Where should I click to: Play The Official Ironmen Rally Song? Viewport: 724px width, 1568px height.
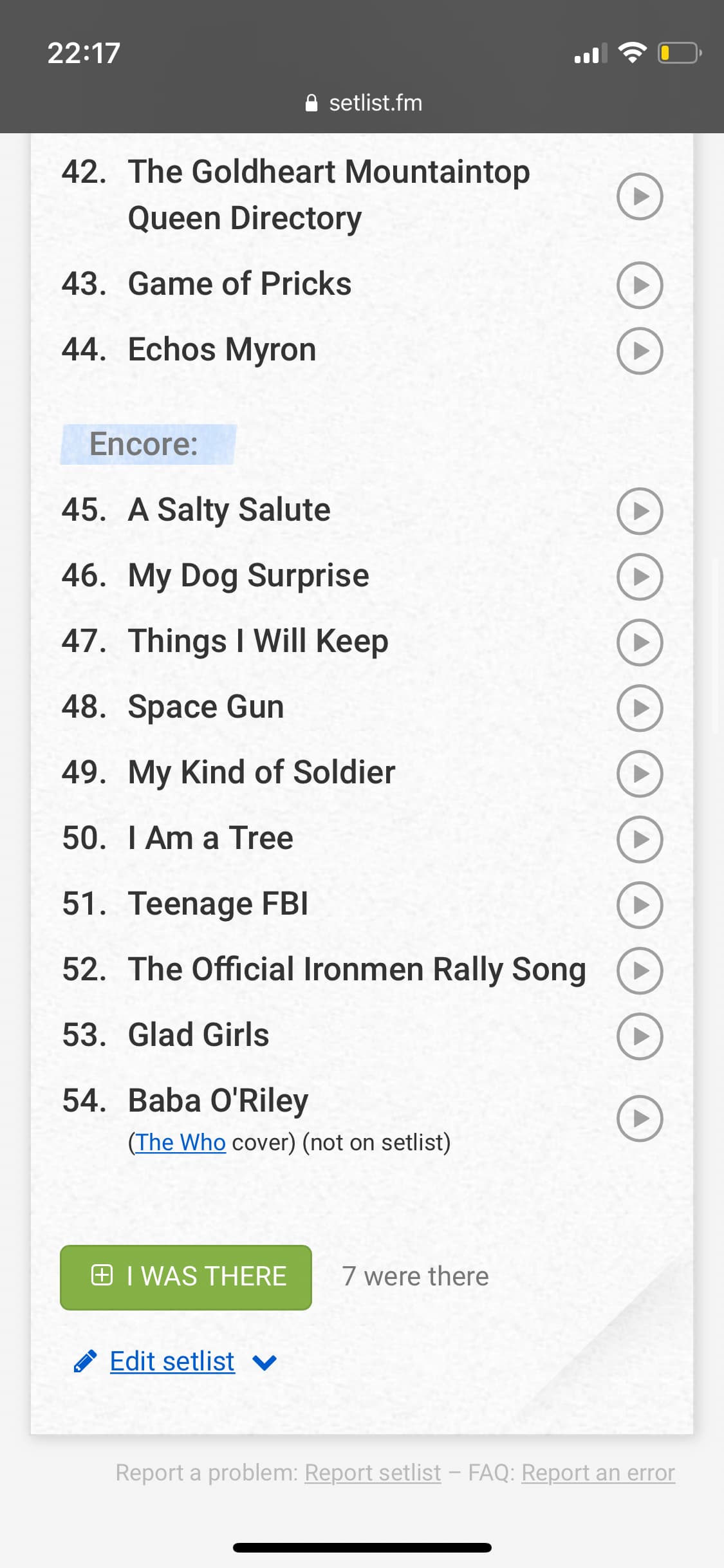pos(639,971)
